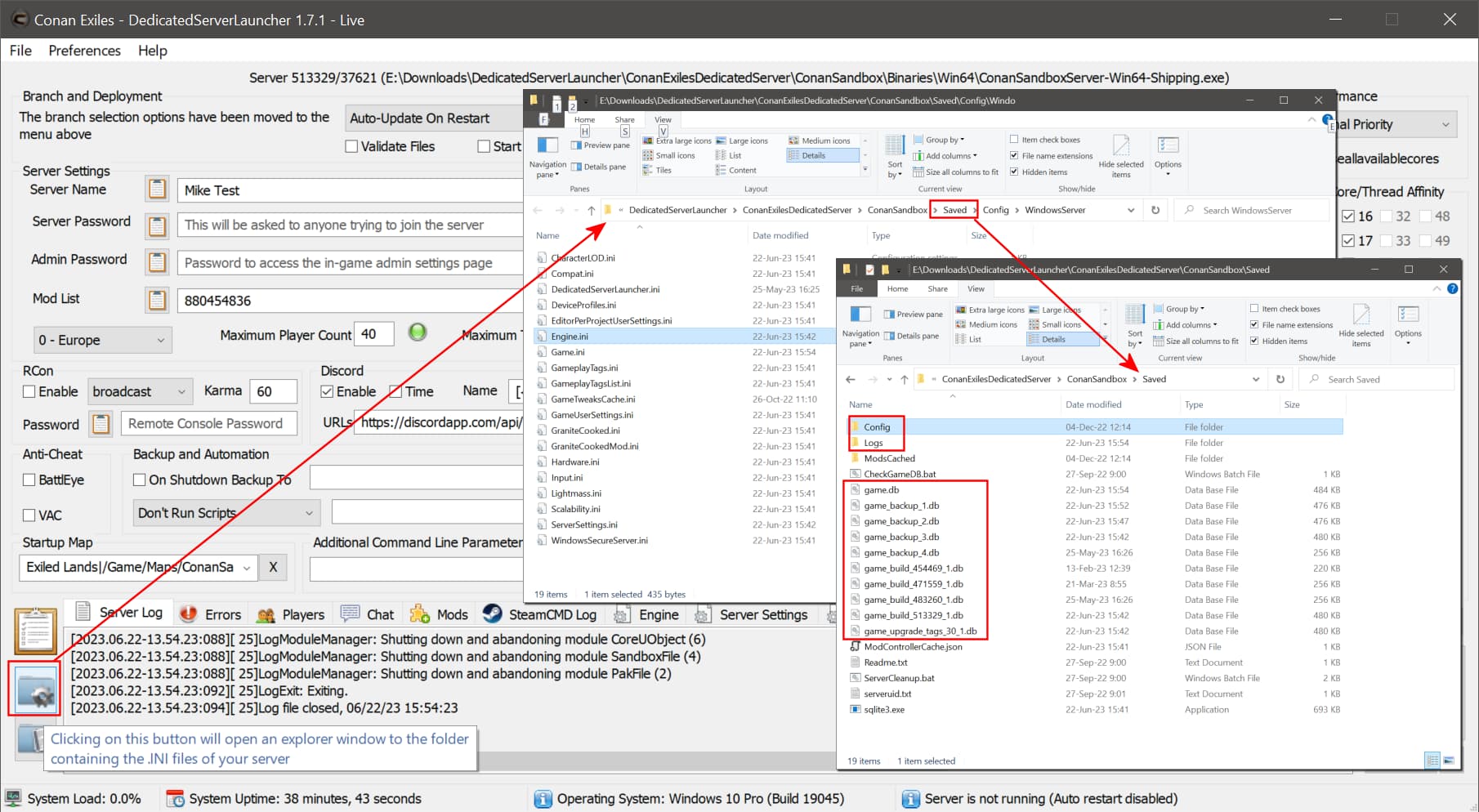Uncheck the Discord Enable checkbox
The width and height of the screenshot is (1479, 812).
coord(327,391)
